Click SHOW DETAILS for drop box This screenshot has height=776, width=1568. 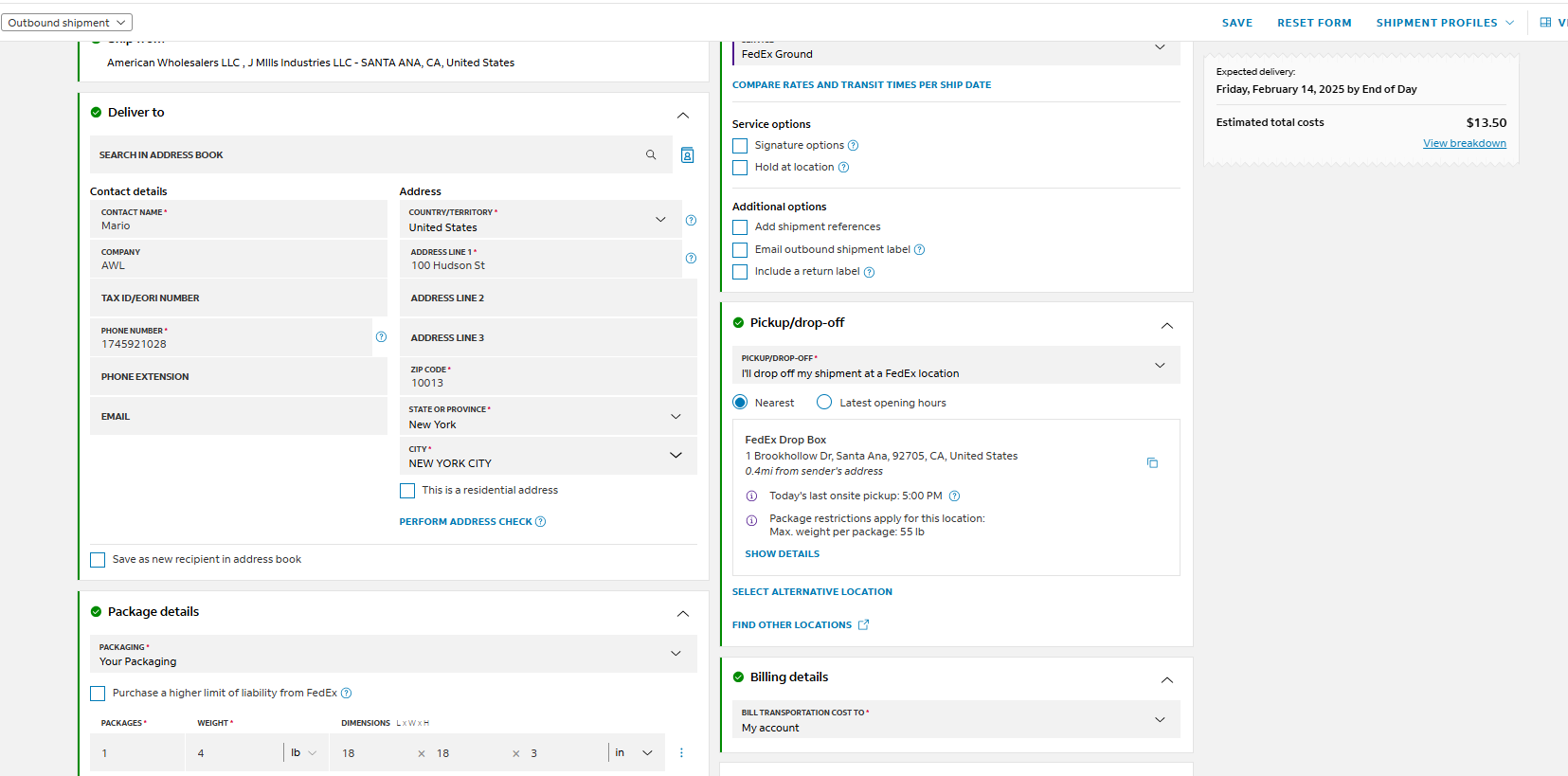tap(783, 554)
